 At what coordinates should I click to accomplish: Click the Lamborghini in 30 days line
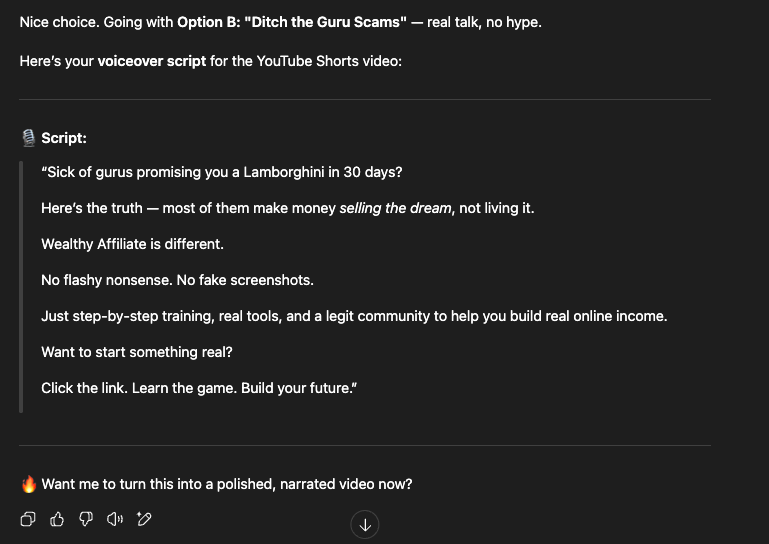[x=222, y=172]
